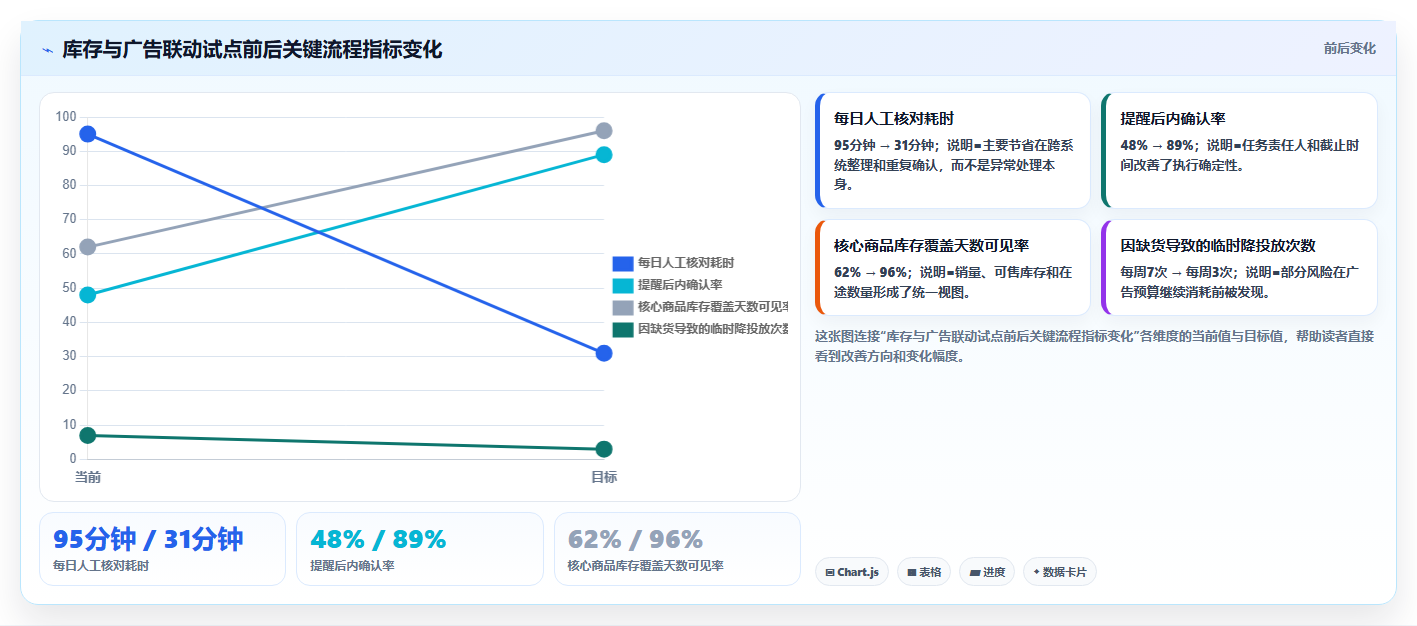Click the 核心商品库存覆盖天数可见率 caption under the 62% stat

[x=645, y=566]
